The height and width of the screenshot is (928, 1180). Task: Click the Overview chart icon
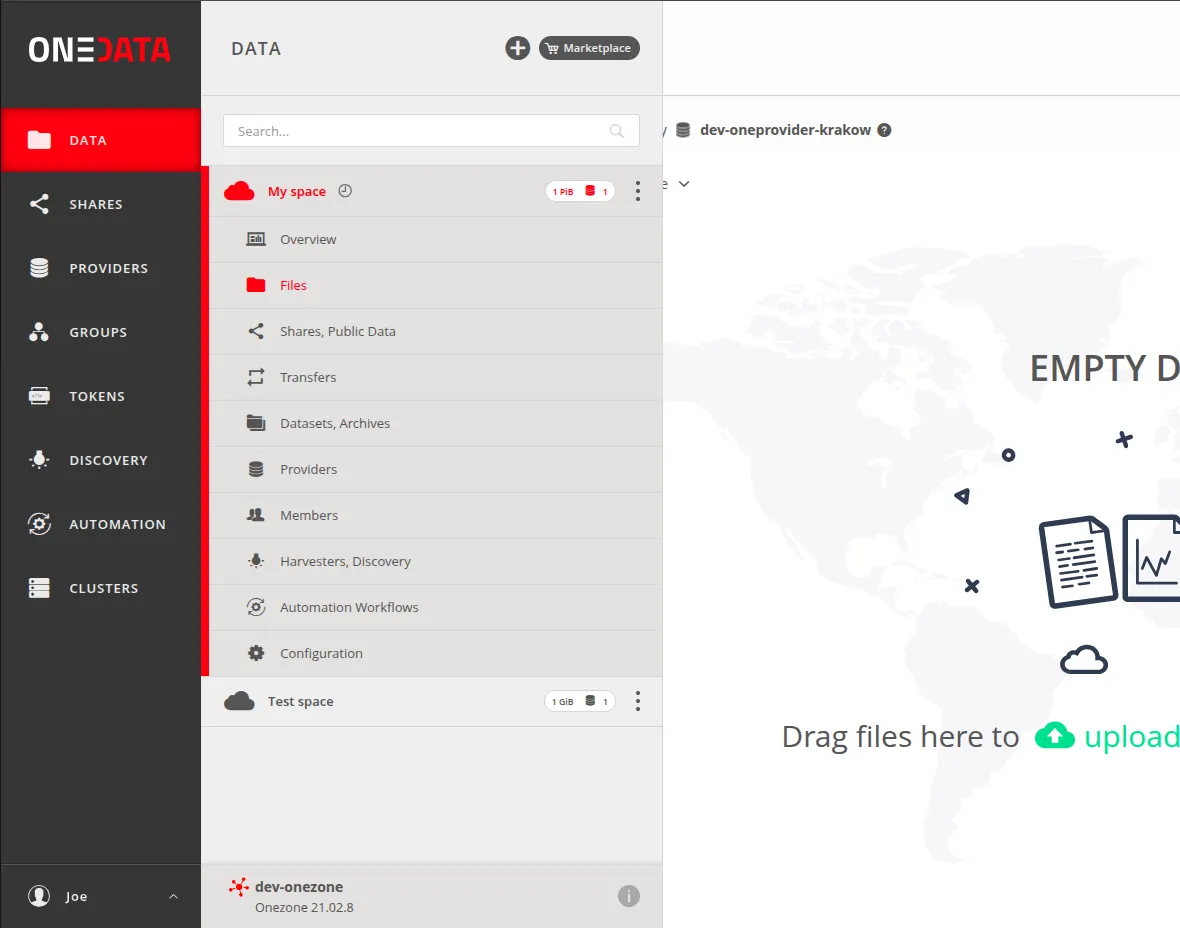pyautogui.click(x=256, y=239)
